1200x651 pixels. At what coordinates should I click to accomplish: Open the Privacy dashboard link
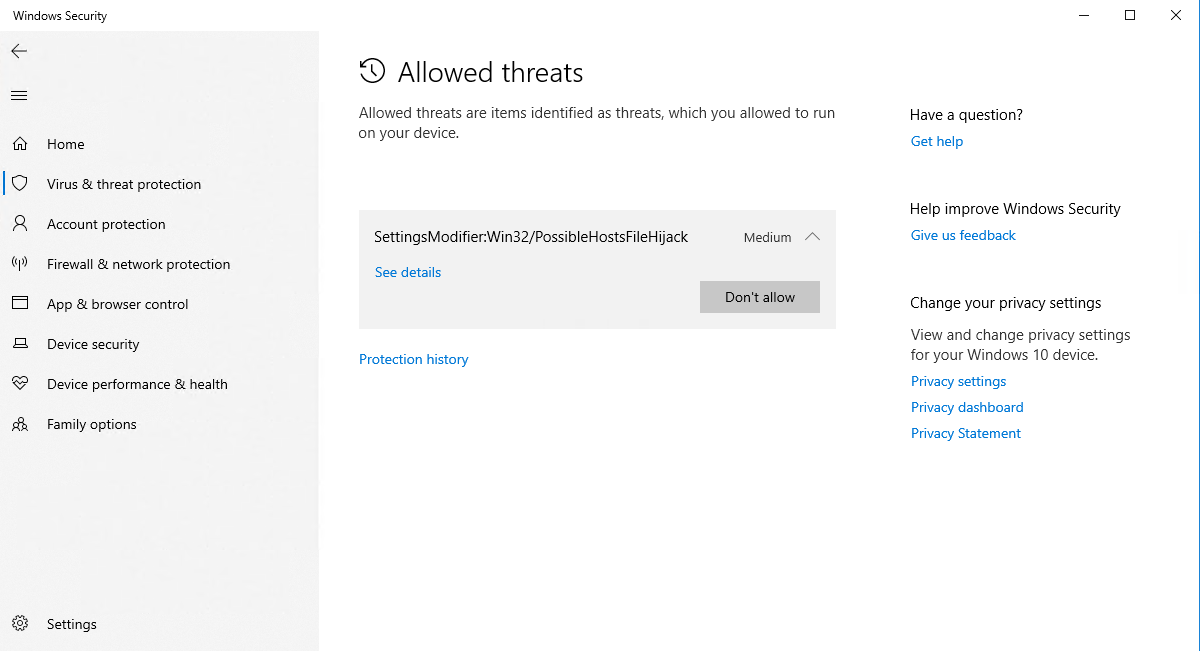point(966,407)
